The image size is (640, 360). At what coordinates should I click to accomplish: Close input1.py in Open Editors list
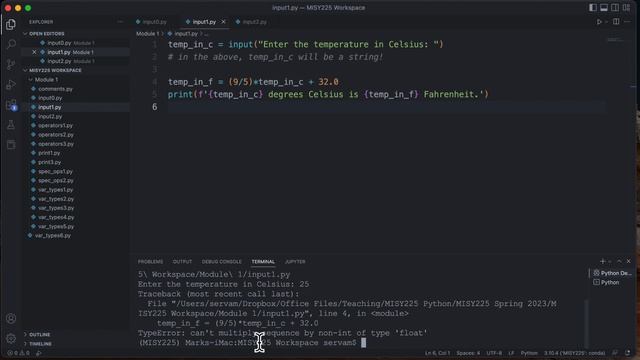34,52
